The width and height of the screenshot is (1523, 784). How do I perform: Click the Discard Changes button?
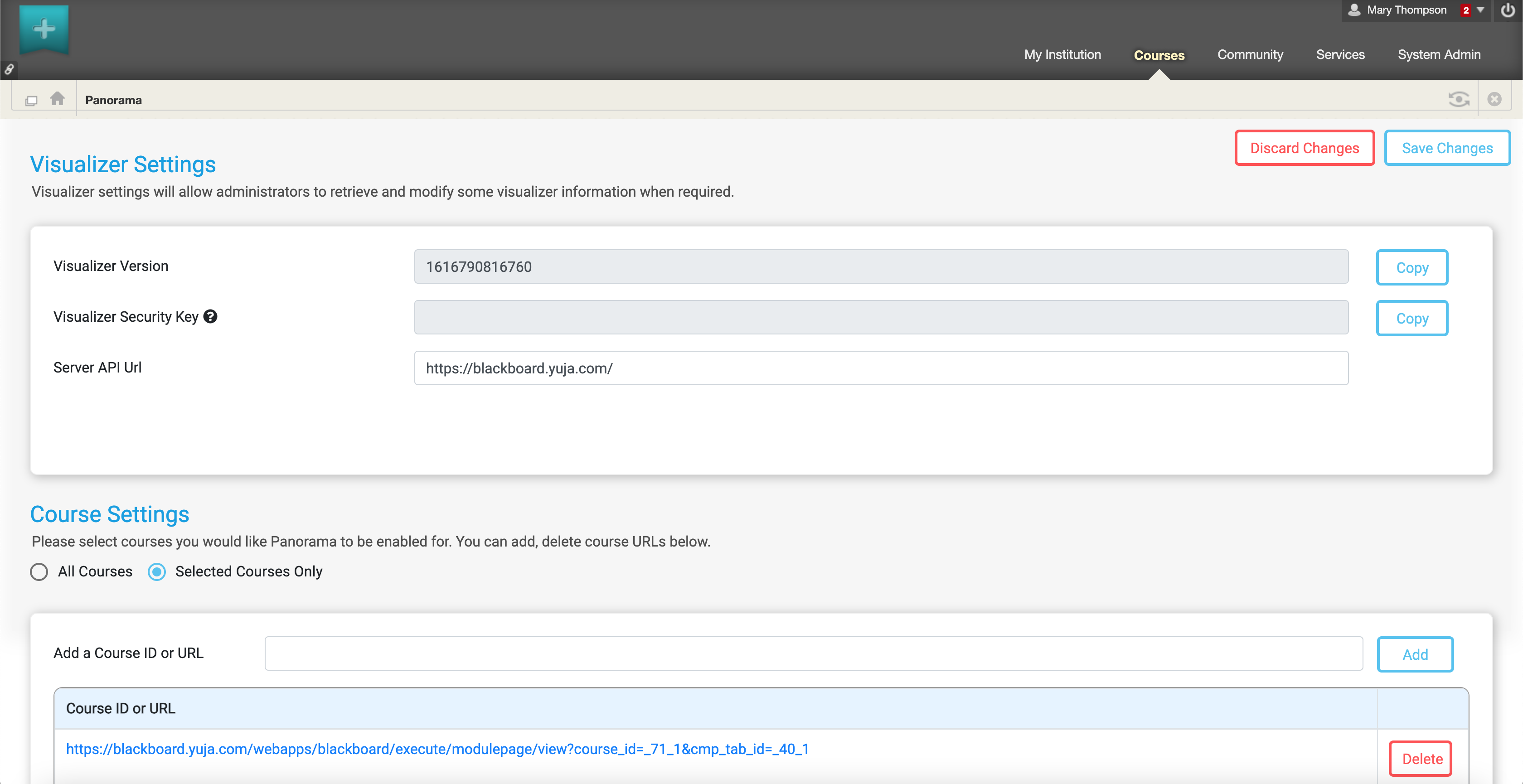click(x=1304, y=148)
